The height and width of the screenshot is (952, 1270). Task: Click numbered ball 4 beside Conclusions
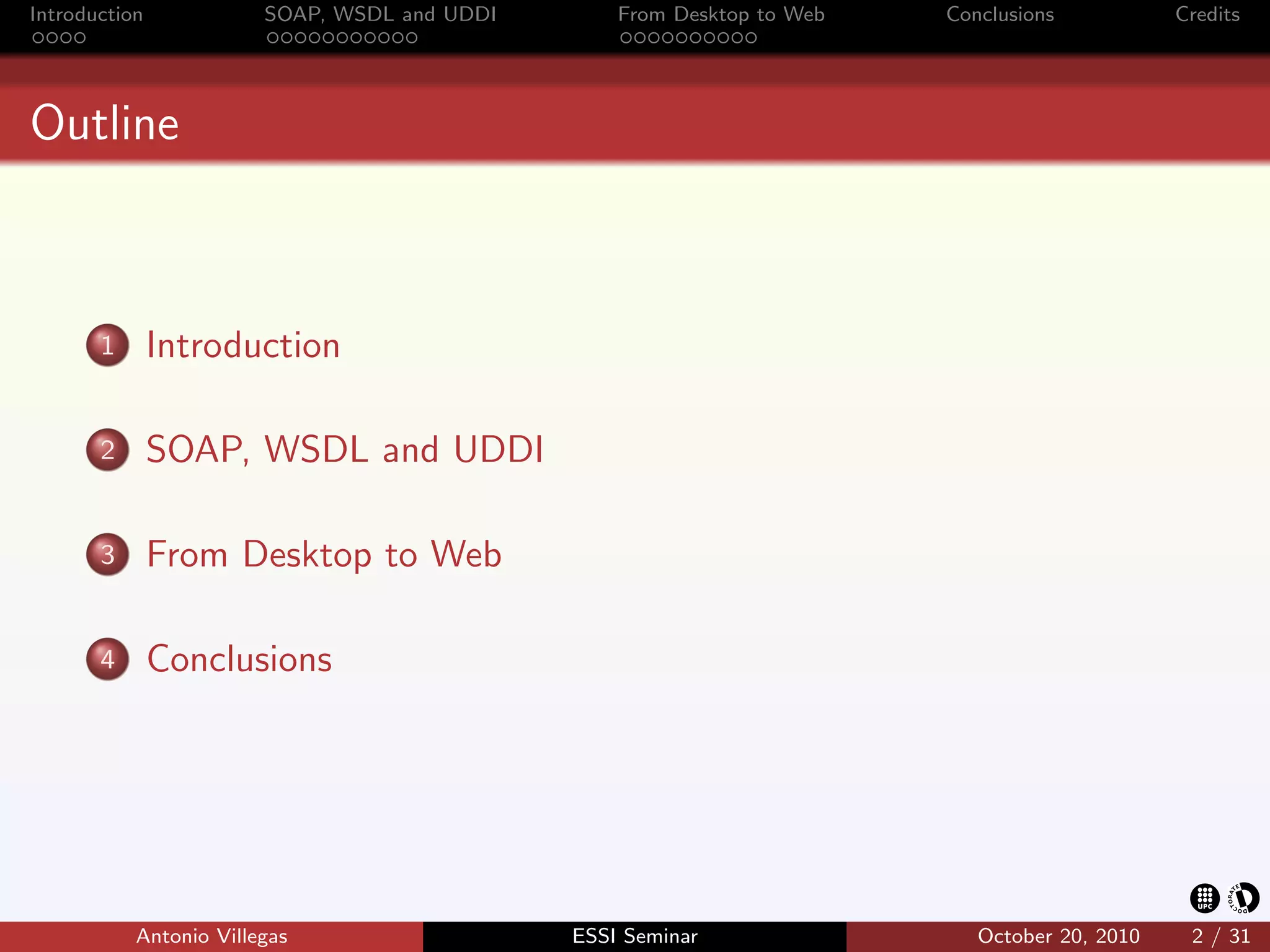click(107, 659)
